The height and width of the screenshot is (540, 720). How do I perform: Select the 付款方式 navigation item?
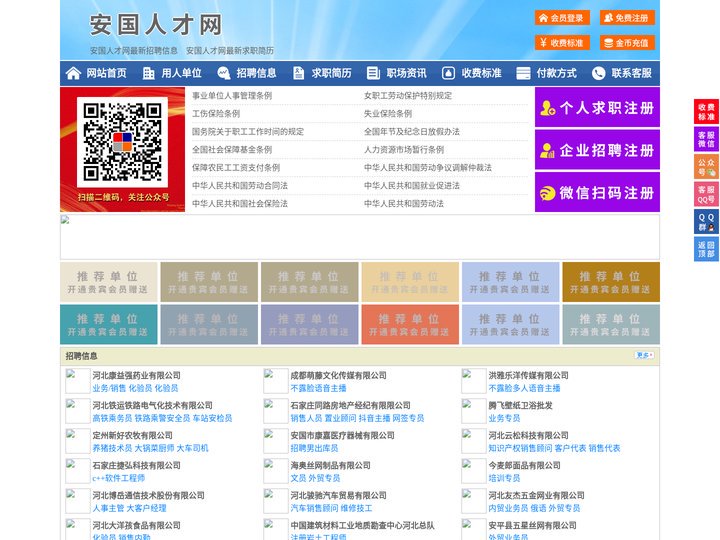pyautogui.click(x=557, y=73)
